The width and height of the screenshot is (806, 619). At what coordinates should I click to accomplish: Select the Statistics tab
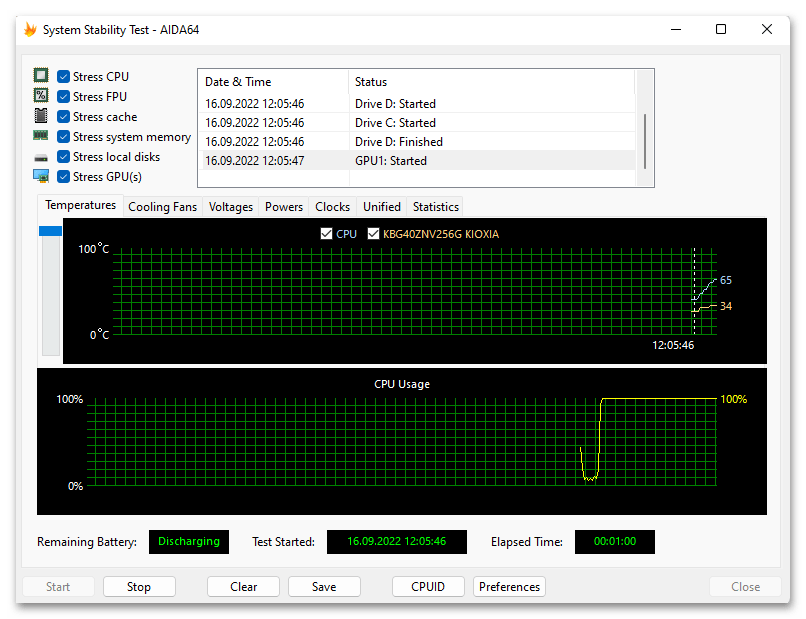(x=436, y=207)
